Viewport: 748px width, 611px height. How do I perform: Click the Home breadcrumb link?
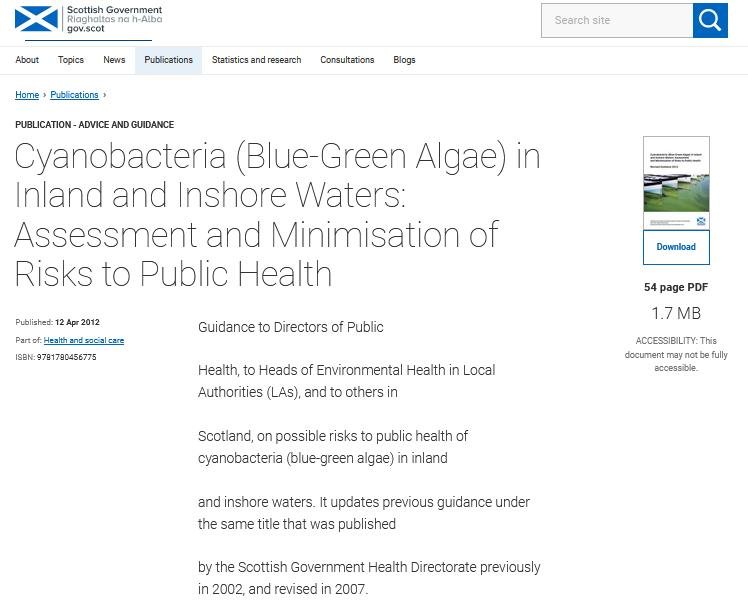pos(27,95)
